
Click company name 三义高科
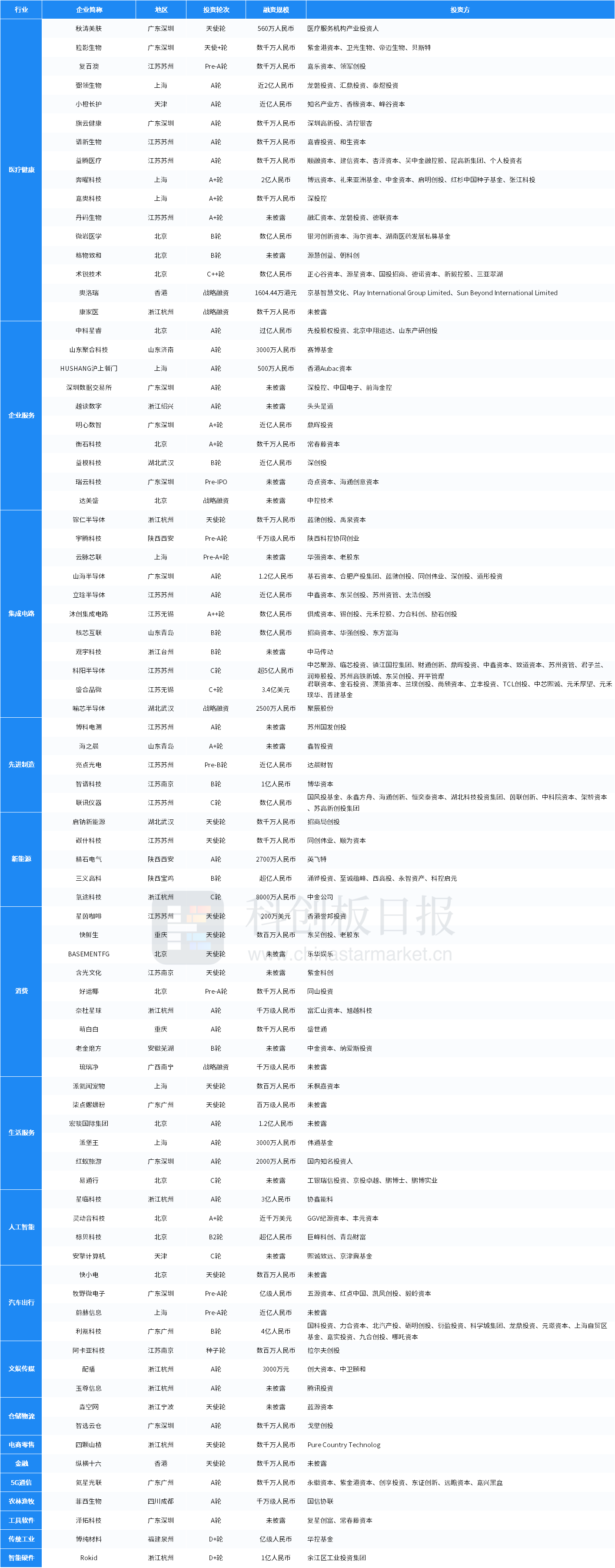pyautogui.click(x=89, y=879)
